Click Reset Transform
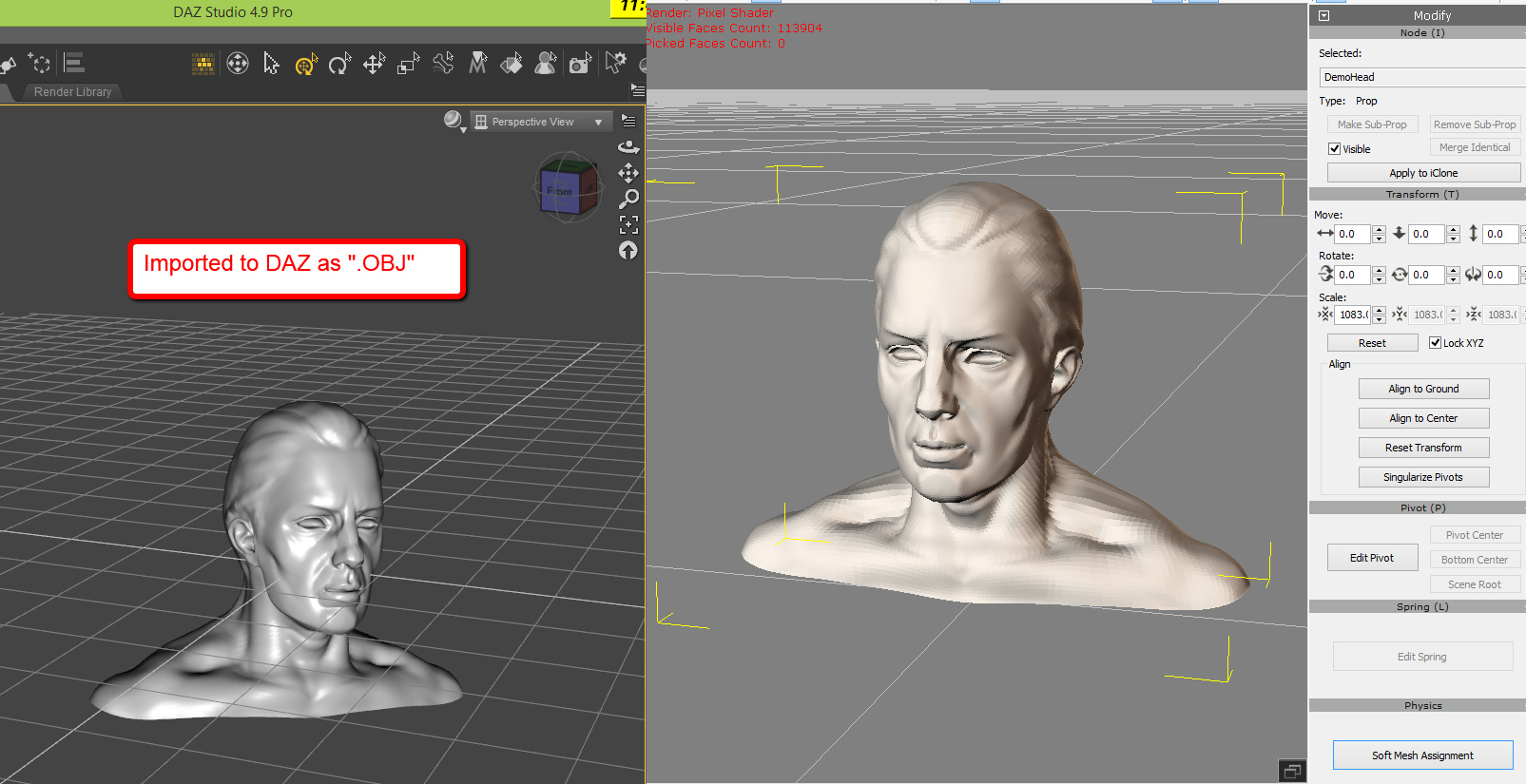This screenshot has height=784, width=1526. 1423,448
